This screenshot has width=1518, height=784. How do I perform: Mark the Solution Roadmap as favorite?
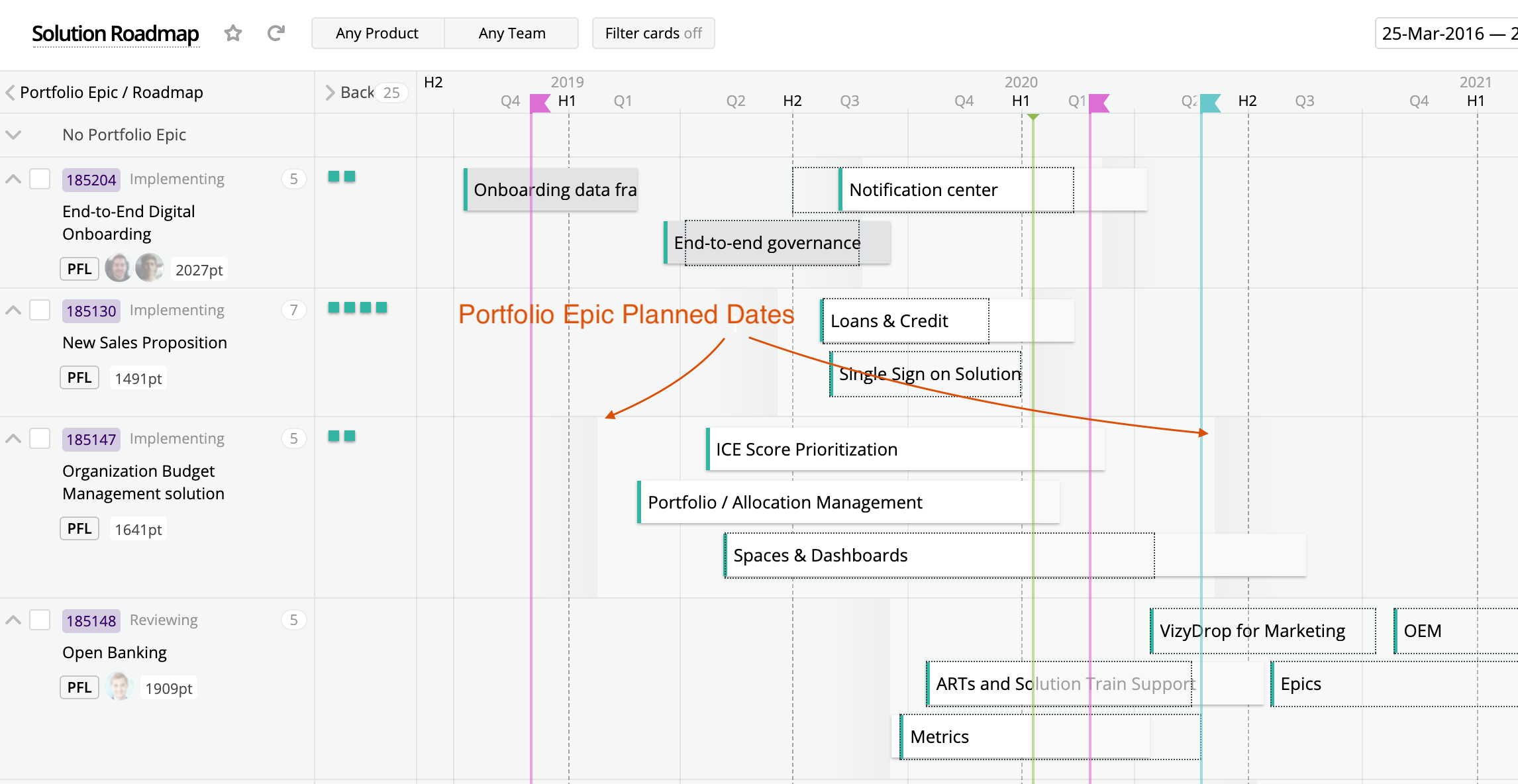pyautogui.click(x=233, y=33)
